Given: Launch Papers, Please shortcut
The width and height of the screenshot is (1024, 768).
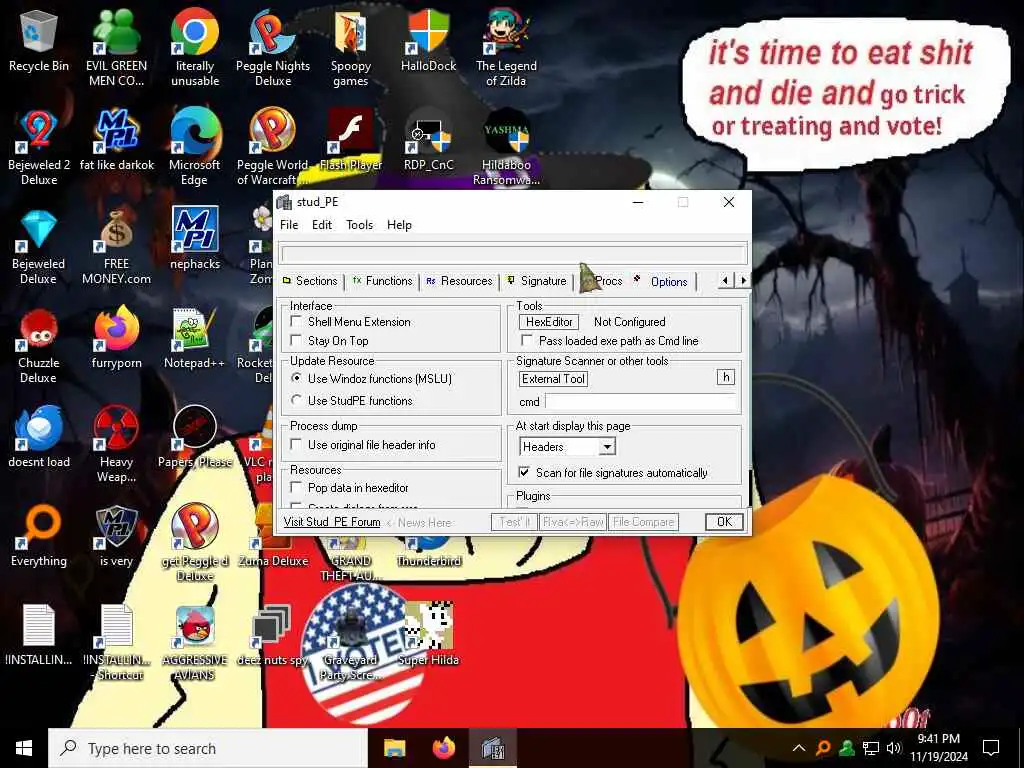Looking at the screenshot, I should (195, 437).
